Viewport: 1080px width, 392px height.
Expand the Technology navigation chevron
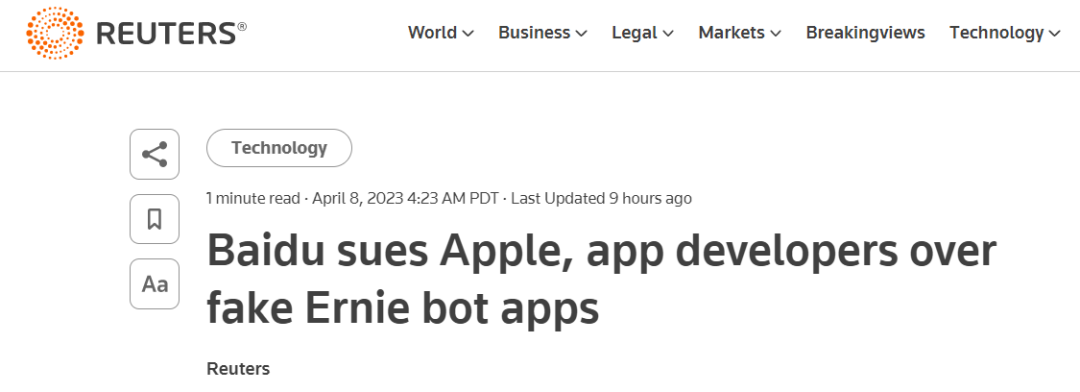pyautogui.click(x=1055, y=33)
